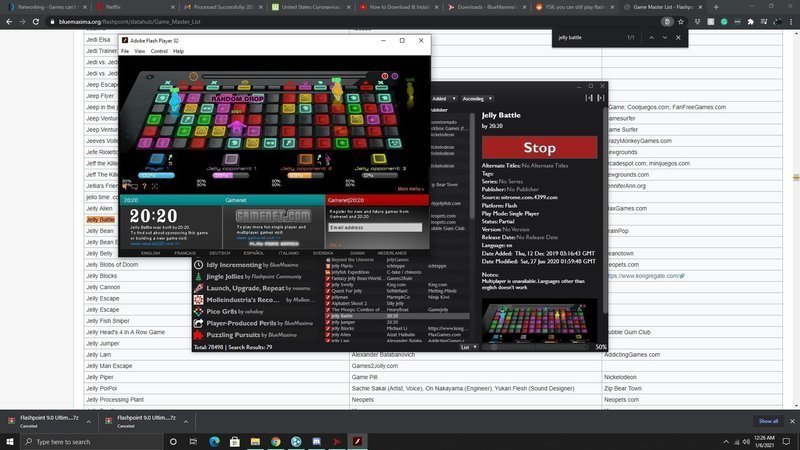This screenshot has width=800, height=450.
Task: Select the Alphabet Shoot 2 row in the list
Action: pos(397,303)
